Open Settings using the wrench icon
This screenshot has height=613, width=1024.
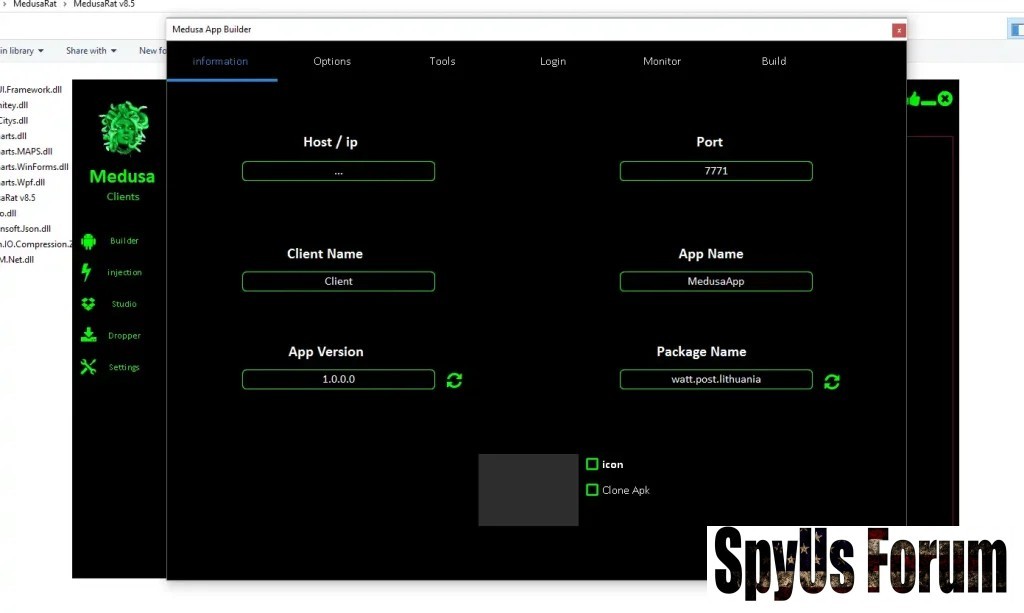coord(88,367)
